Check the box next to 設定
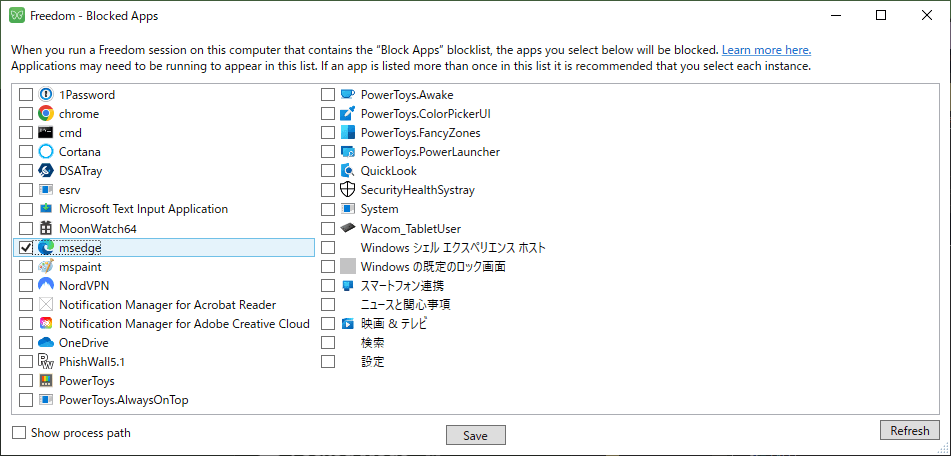Viewport: 951px width, 456px height. 328,362
